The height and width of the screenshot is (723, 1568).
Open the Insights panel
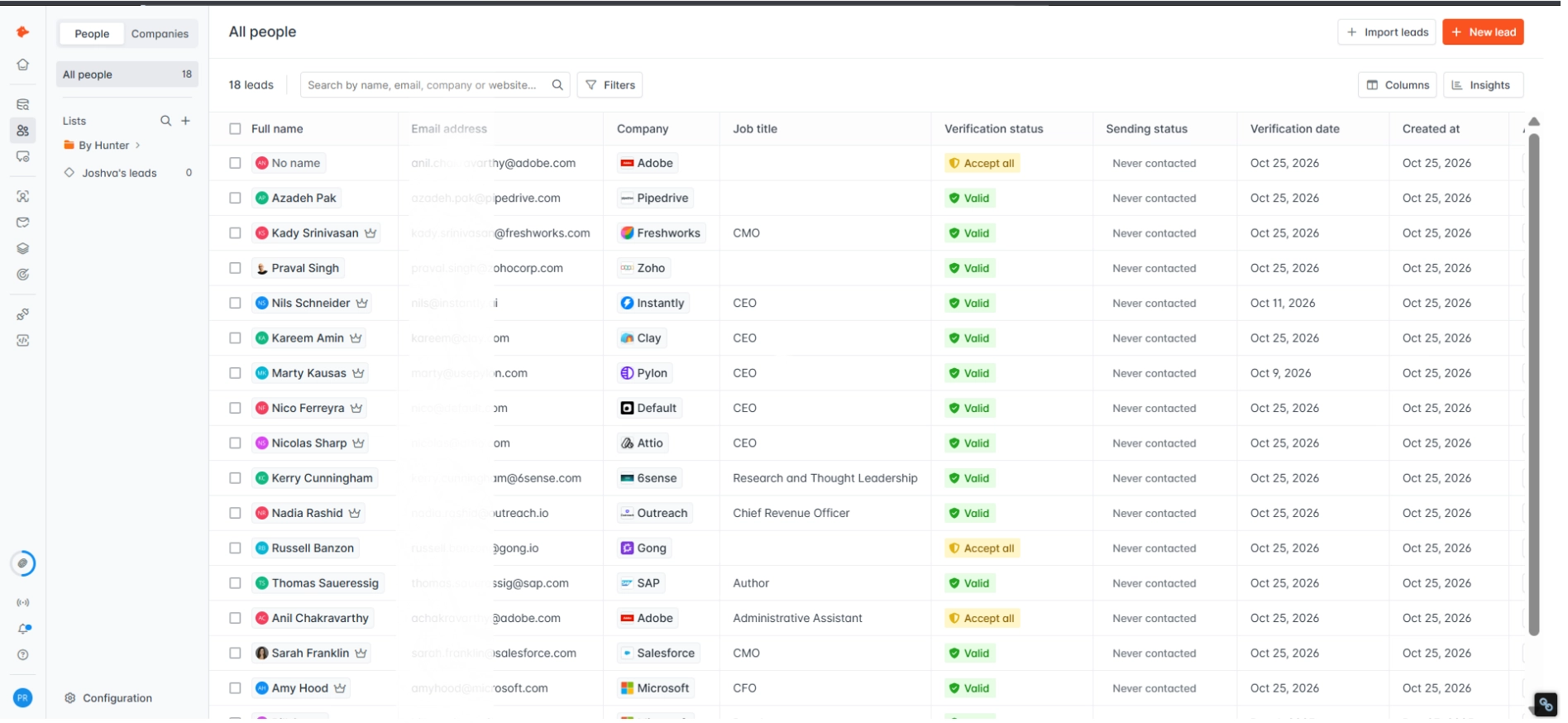1484,85
